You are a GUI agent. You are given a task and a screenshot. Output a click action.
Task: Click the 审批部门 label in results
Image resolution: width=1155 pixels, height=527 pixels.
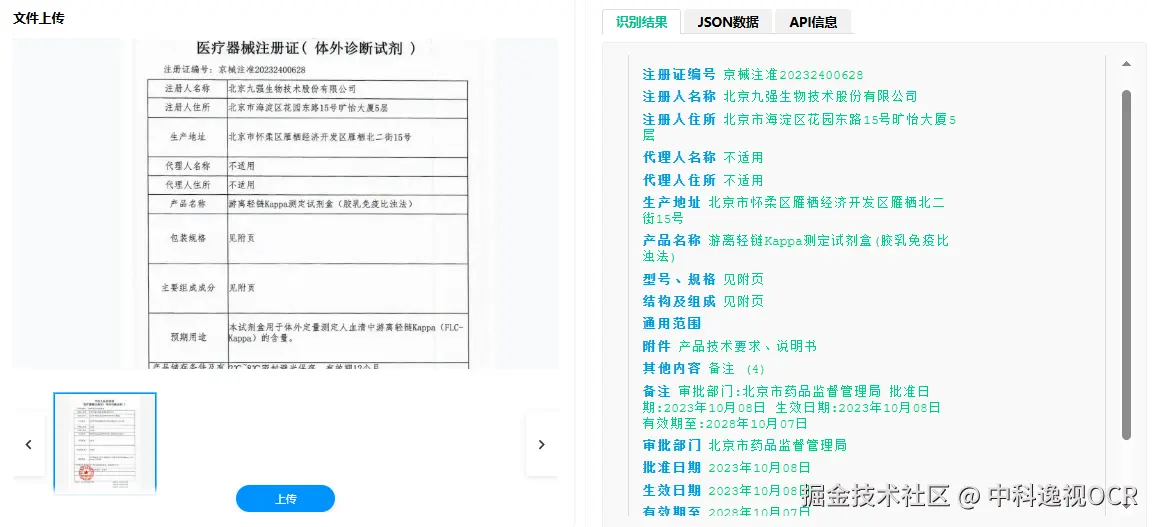(672, 445)
